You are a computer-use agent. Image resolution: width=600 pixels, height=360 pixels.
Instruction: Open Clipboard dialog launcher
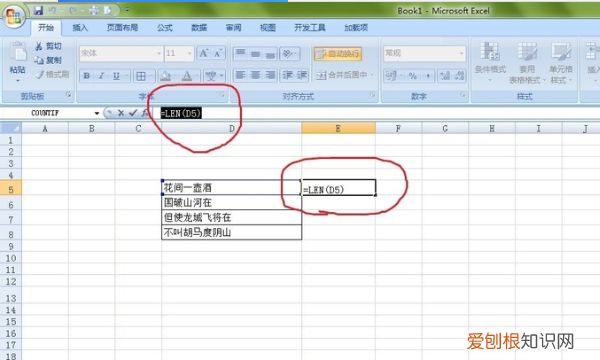(x=68, y=95)
